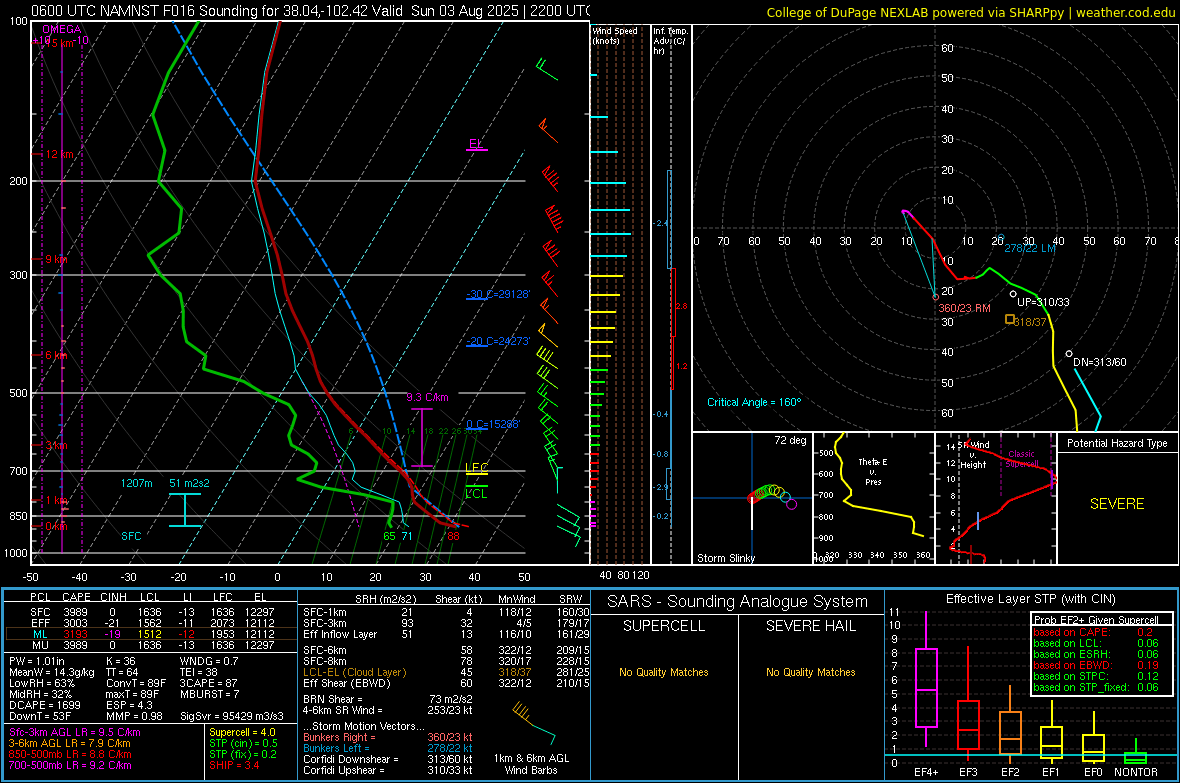
Task: Click the 1km & 6km AGL wind barb graphic
Action: point(532,723)
